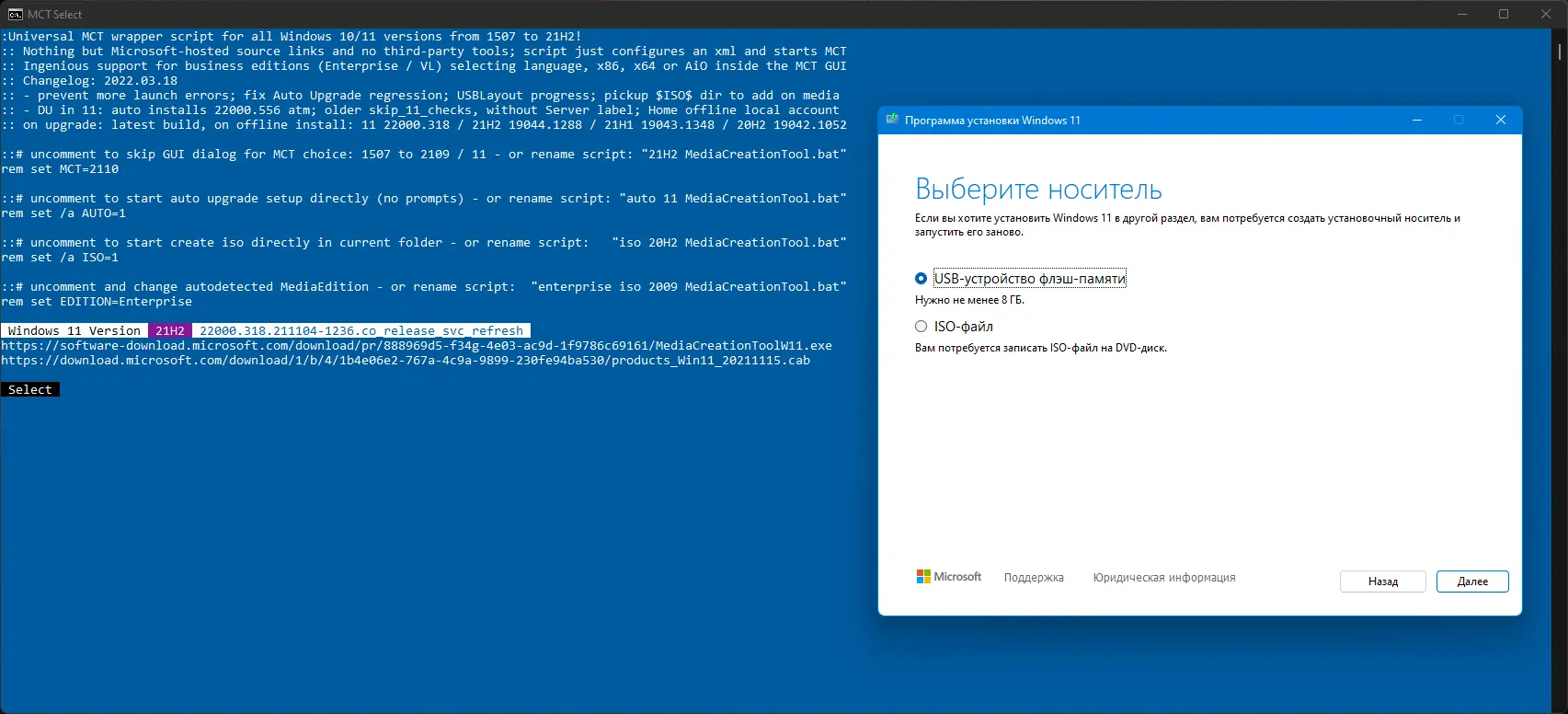1568x714 pixels.
Task: Click the highlighted '21H2' version tag
Action: click(170, 331)
